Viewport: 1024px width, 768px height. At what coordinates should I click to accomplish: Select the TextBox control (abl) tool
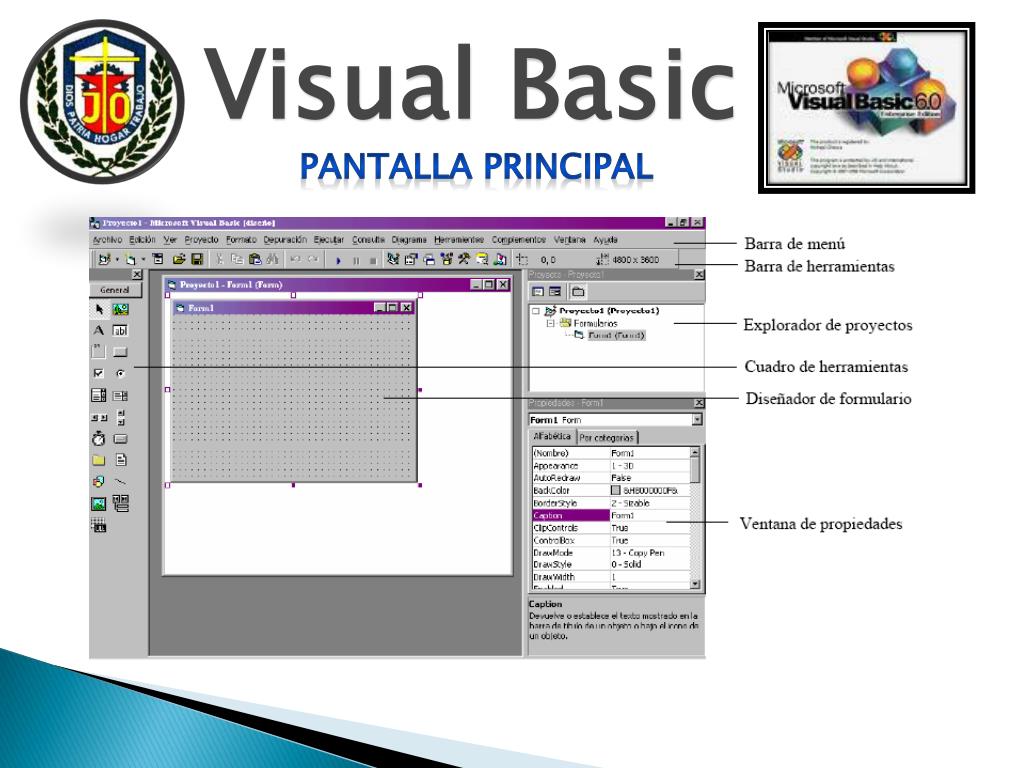121,330
